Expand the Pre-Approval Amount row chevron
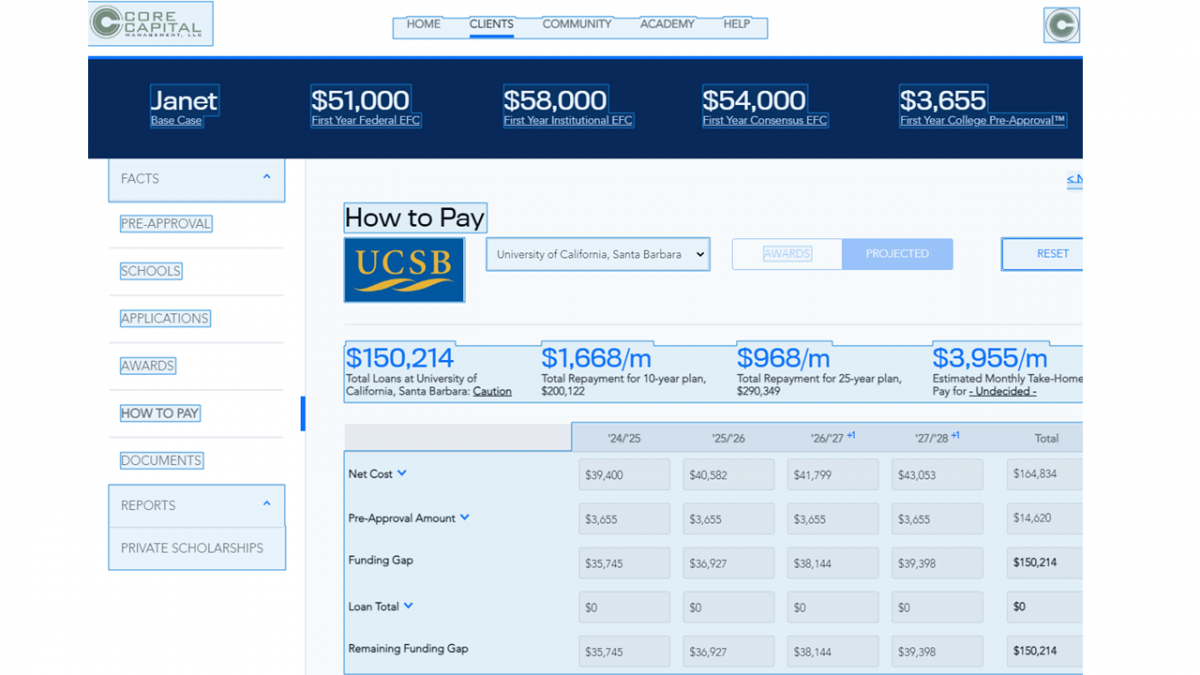The image size is (1200, 675). coord(465,518)
